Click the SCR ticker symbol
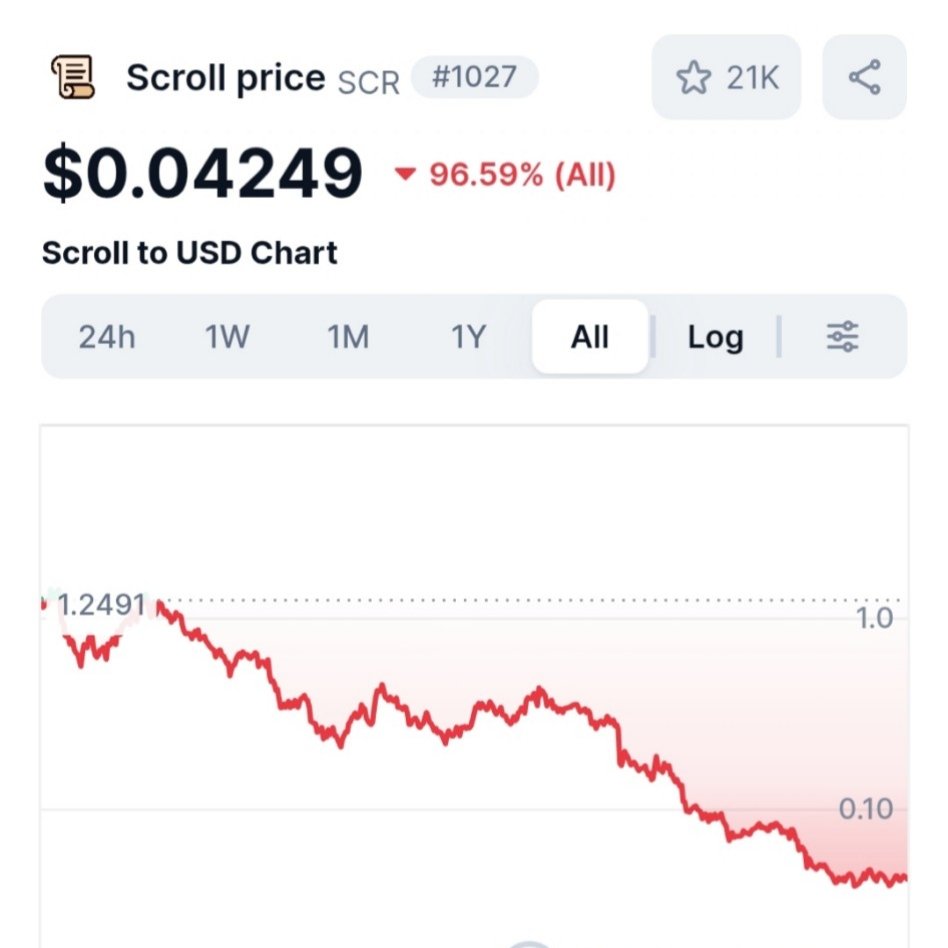Screen dimensions: 948x948 368,81
